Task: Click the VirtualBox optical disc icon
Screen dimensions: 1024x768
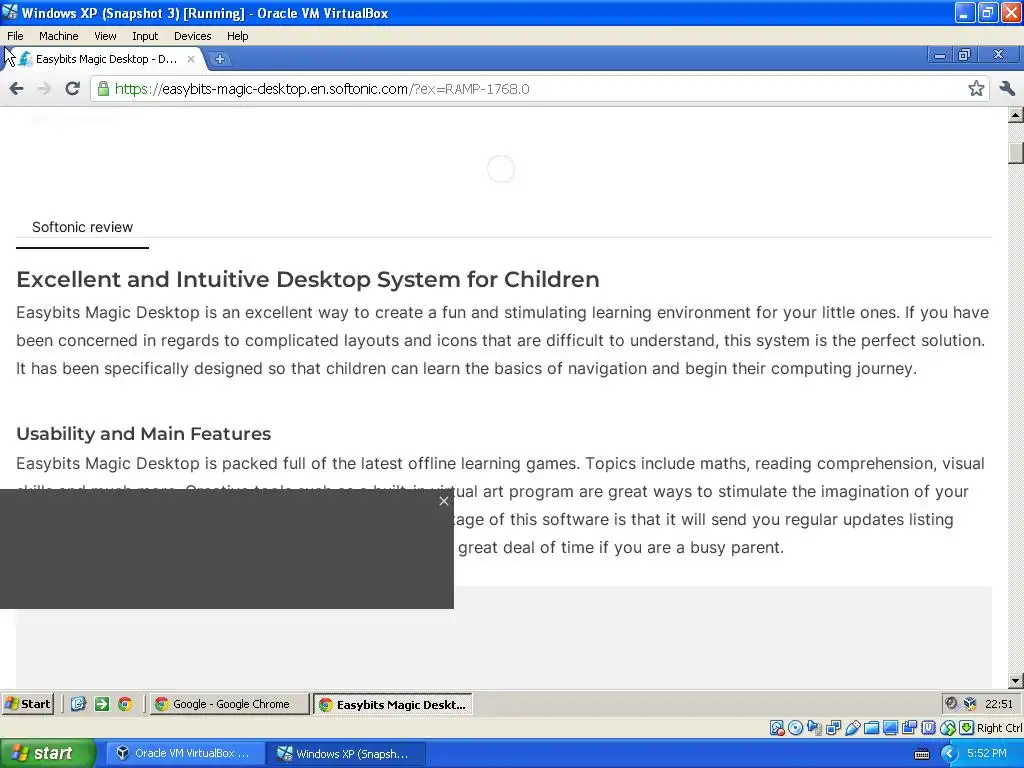Action: pyautogui.click(x=795, y=728)
